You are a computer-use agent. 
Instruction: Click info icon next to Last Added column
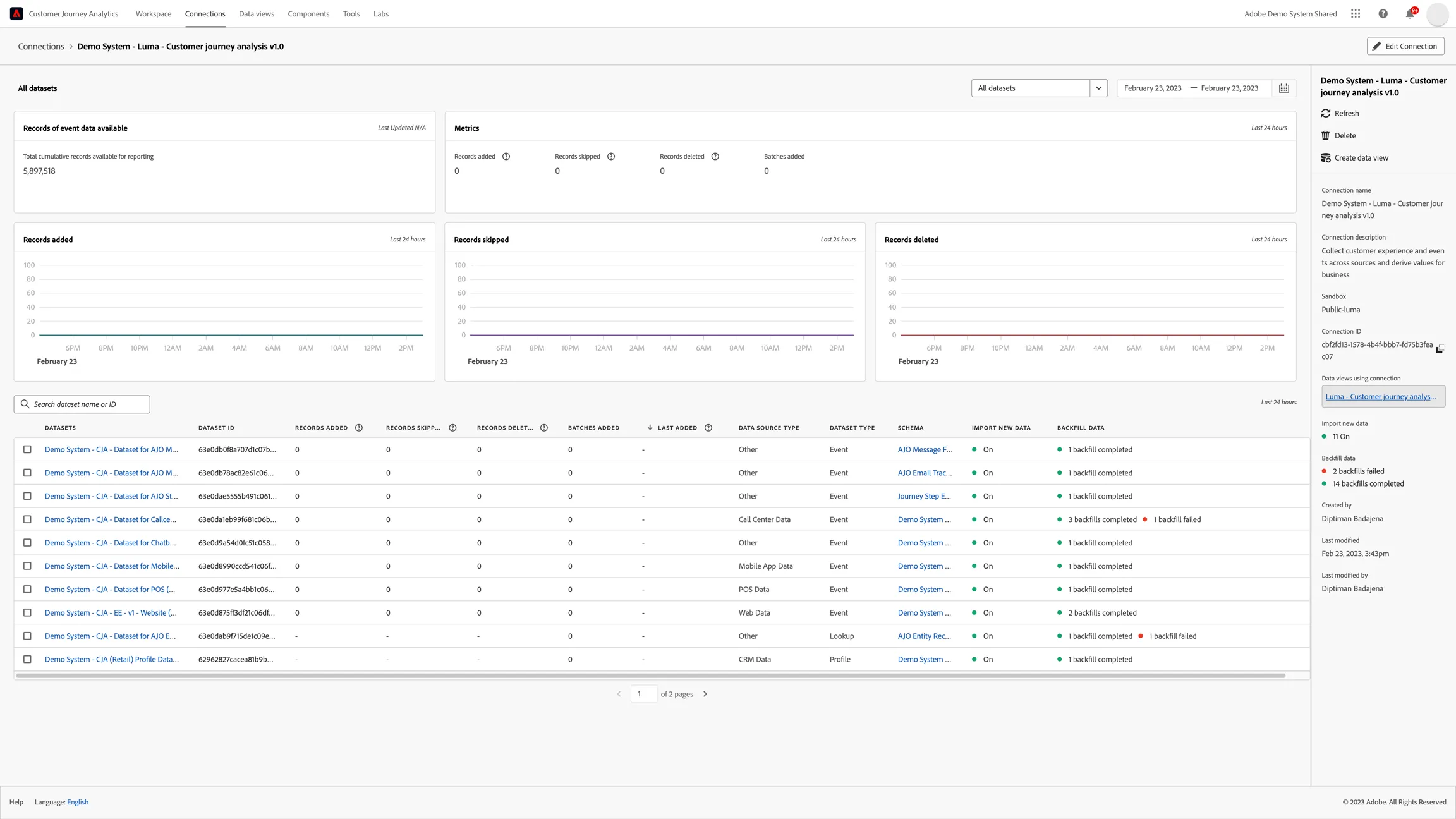coord(708,428)
